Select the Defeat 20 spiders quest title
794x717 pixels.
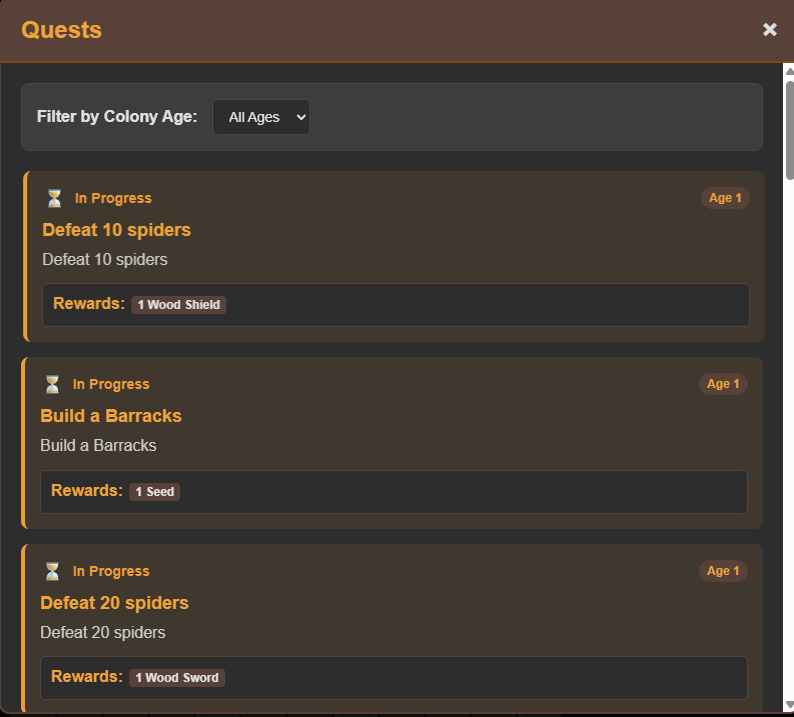coord(114,603)
